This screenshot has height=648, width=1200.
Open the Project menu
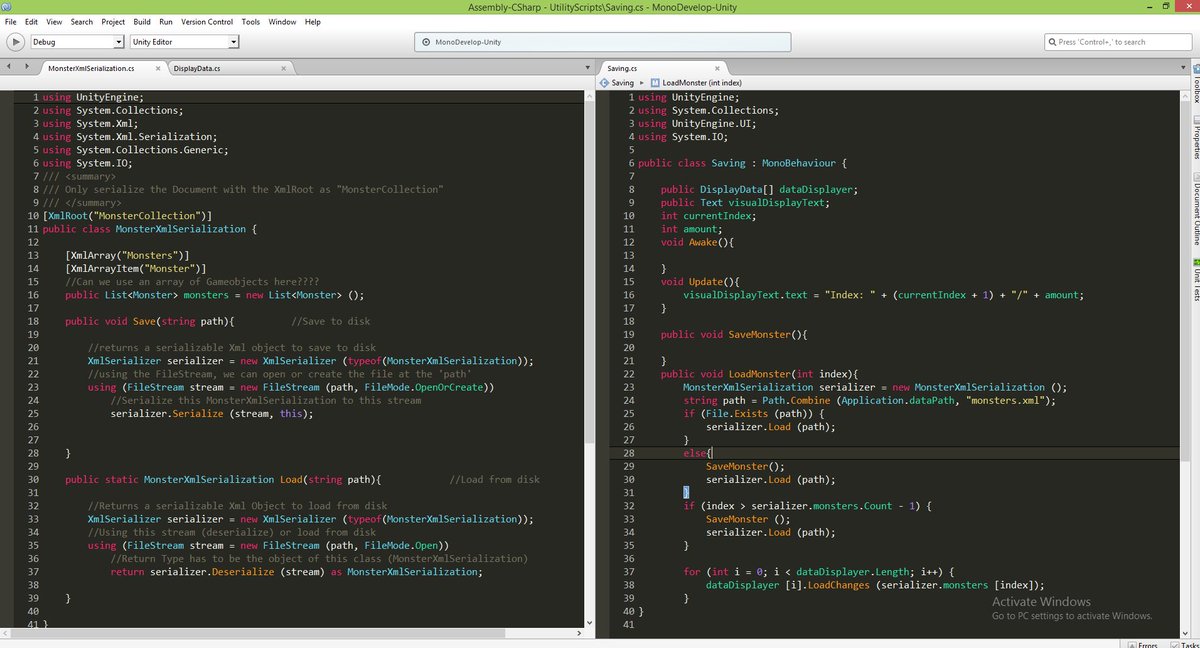coord(113,21)
